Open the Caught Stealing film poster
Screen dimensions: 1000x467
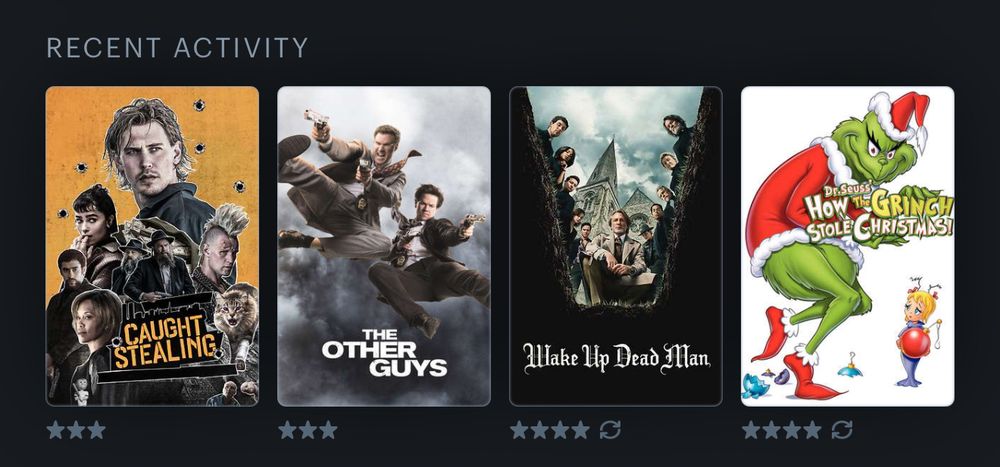(x=152, y=246)
